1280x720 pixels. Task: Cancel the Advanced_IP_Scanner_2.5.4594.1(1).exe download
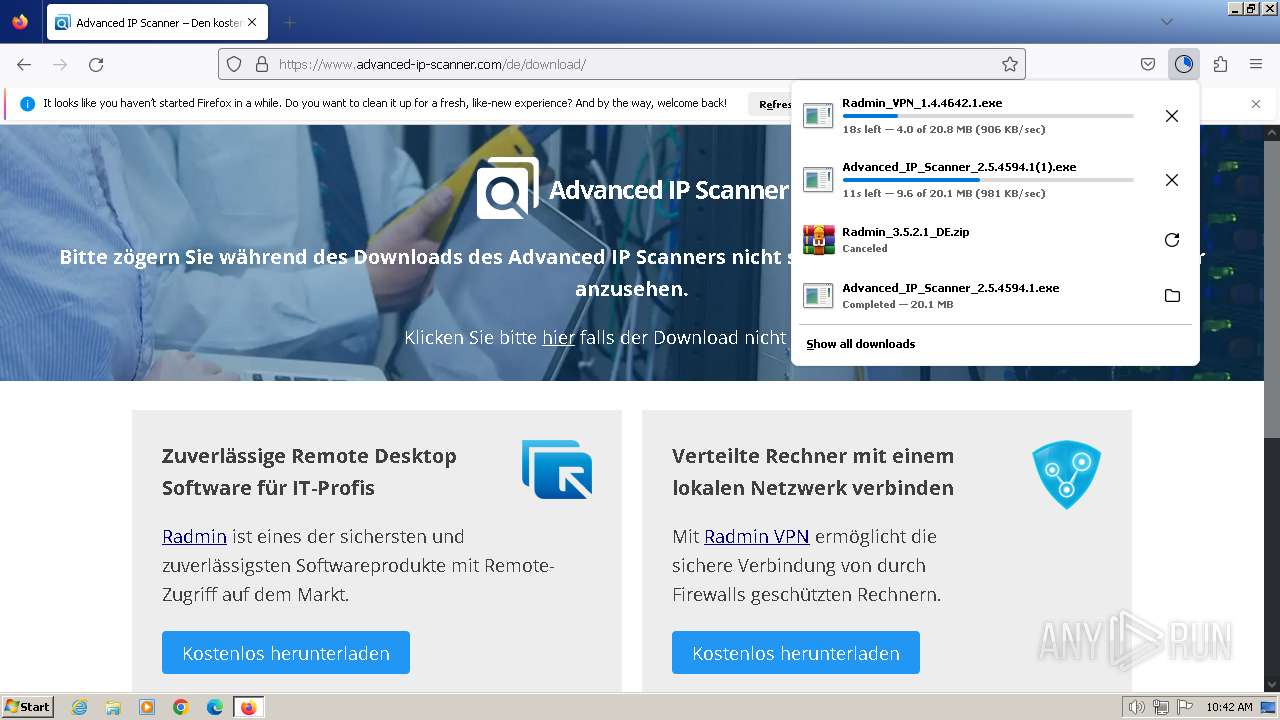point(1172,180)
